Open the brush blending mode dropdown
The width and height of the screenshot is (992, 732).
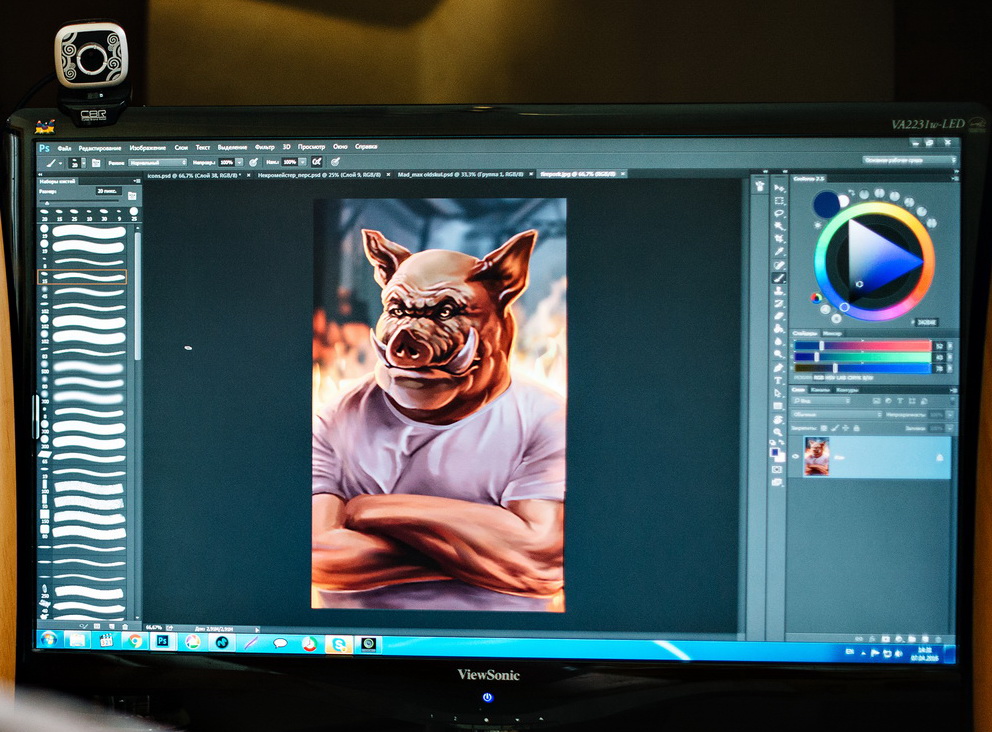[157, 163]
